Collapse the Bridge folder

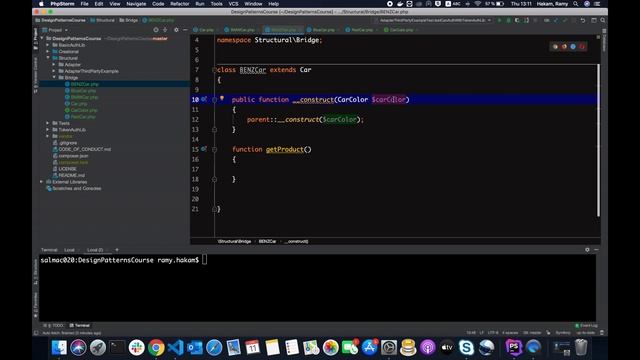pyautogui.click(x=54, y=78)
